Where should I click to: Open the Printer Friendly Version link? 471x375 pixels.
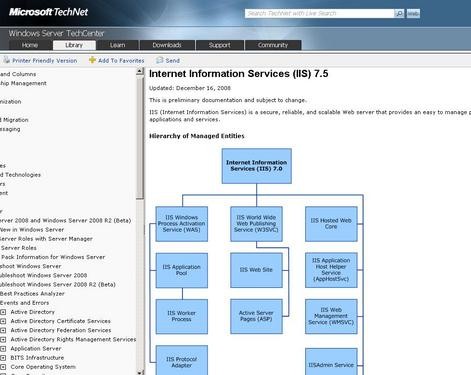tap(45, 61)
